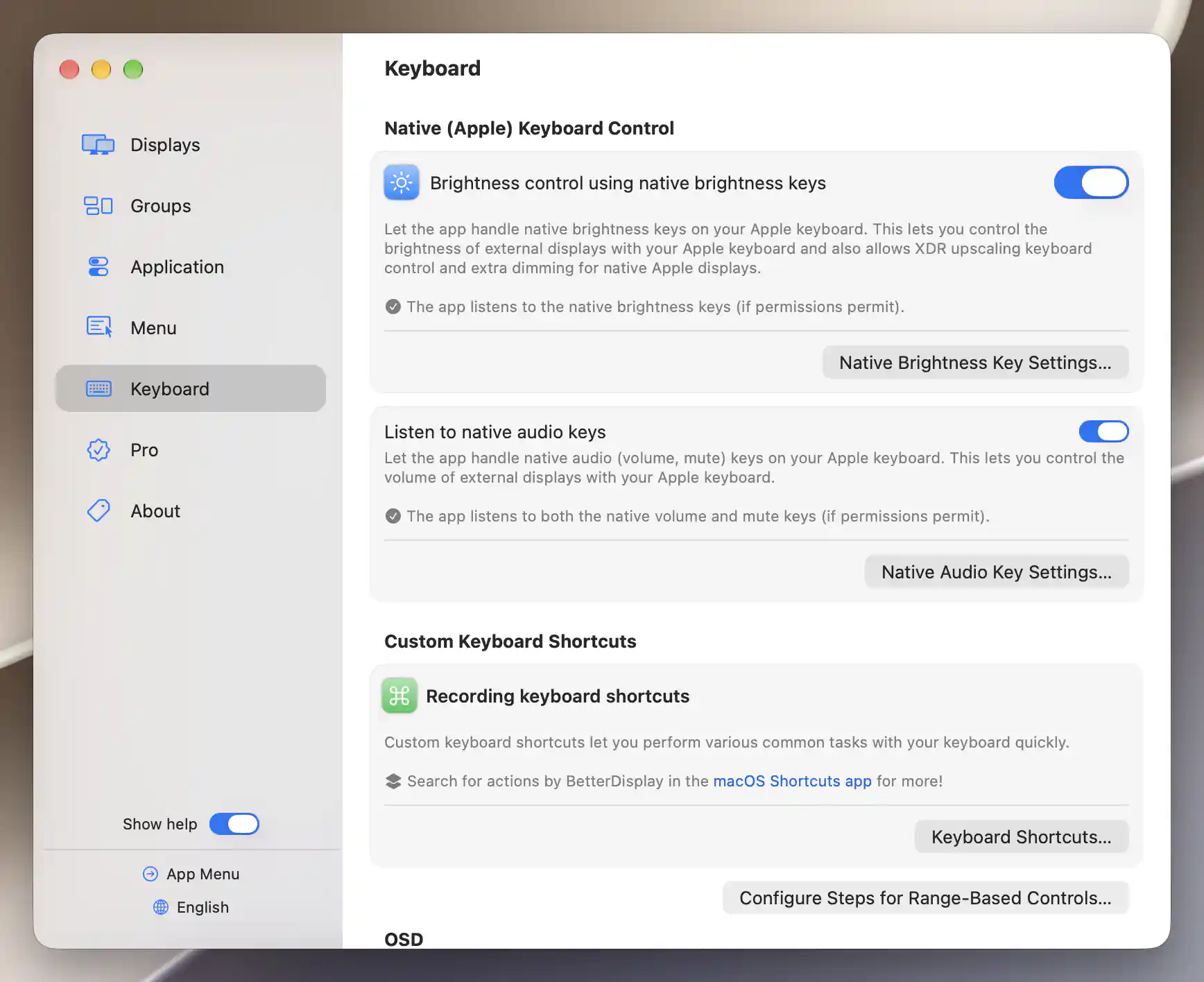This screenshot has height=982, width=1204.
Task: Select the Pro label in sidebar
Action: point(144,450)
